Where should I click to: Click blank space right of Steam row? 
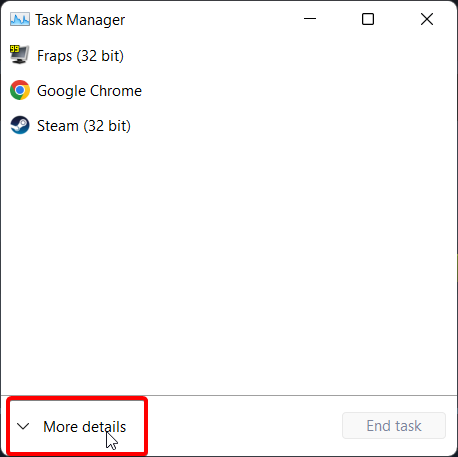point(293,126)
